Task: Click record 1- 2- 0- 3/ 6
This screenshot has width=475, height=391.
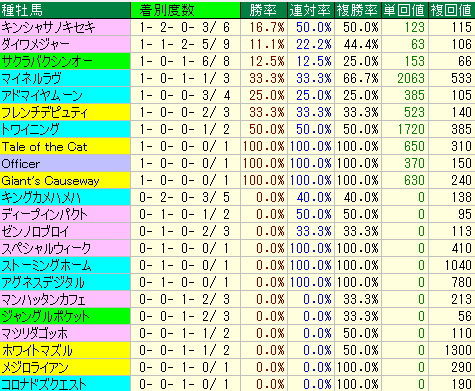Action: 186,27
